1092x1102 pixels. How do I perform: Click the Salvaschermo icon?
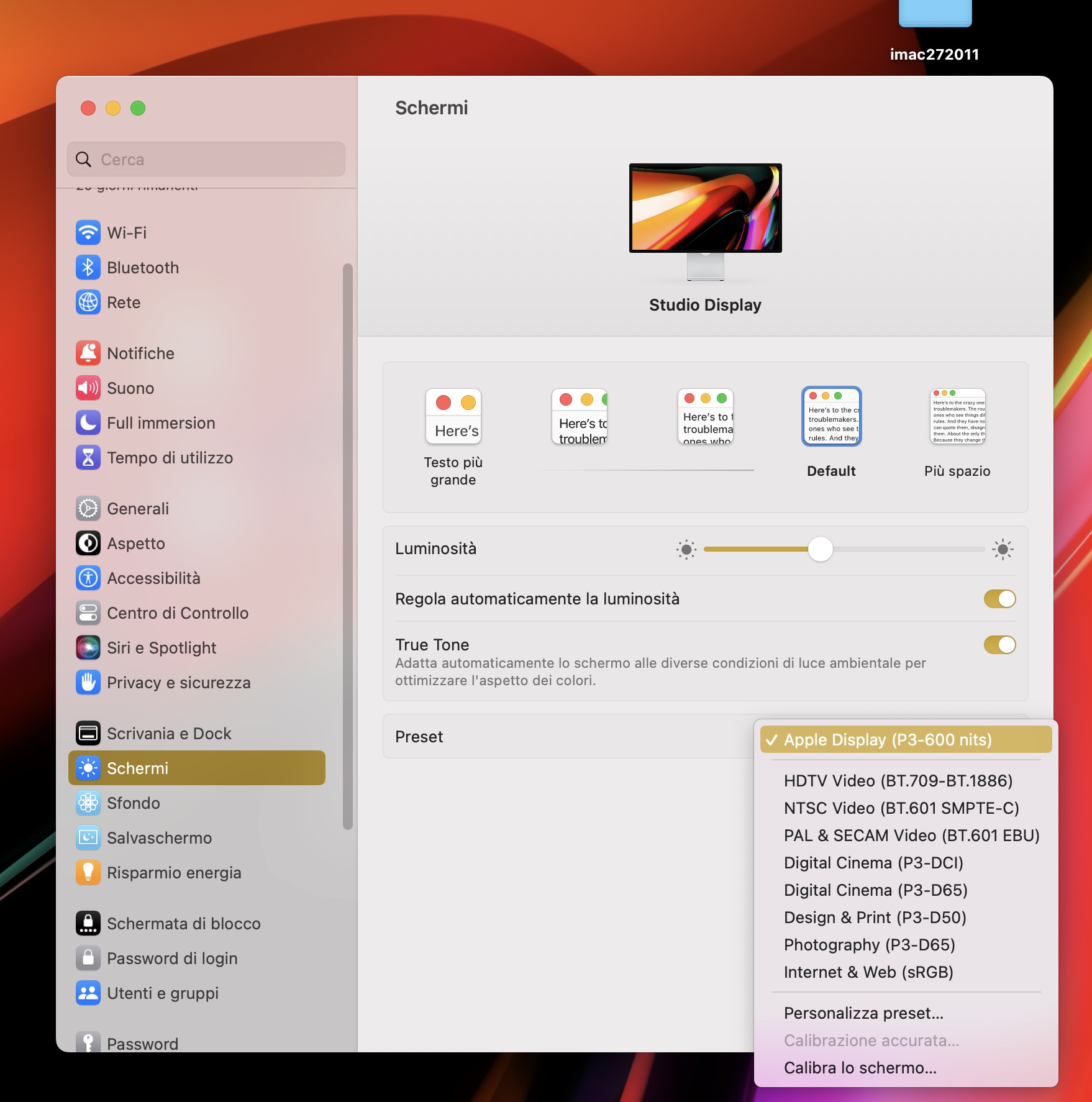click(x=88, y=838)
